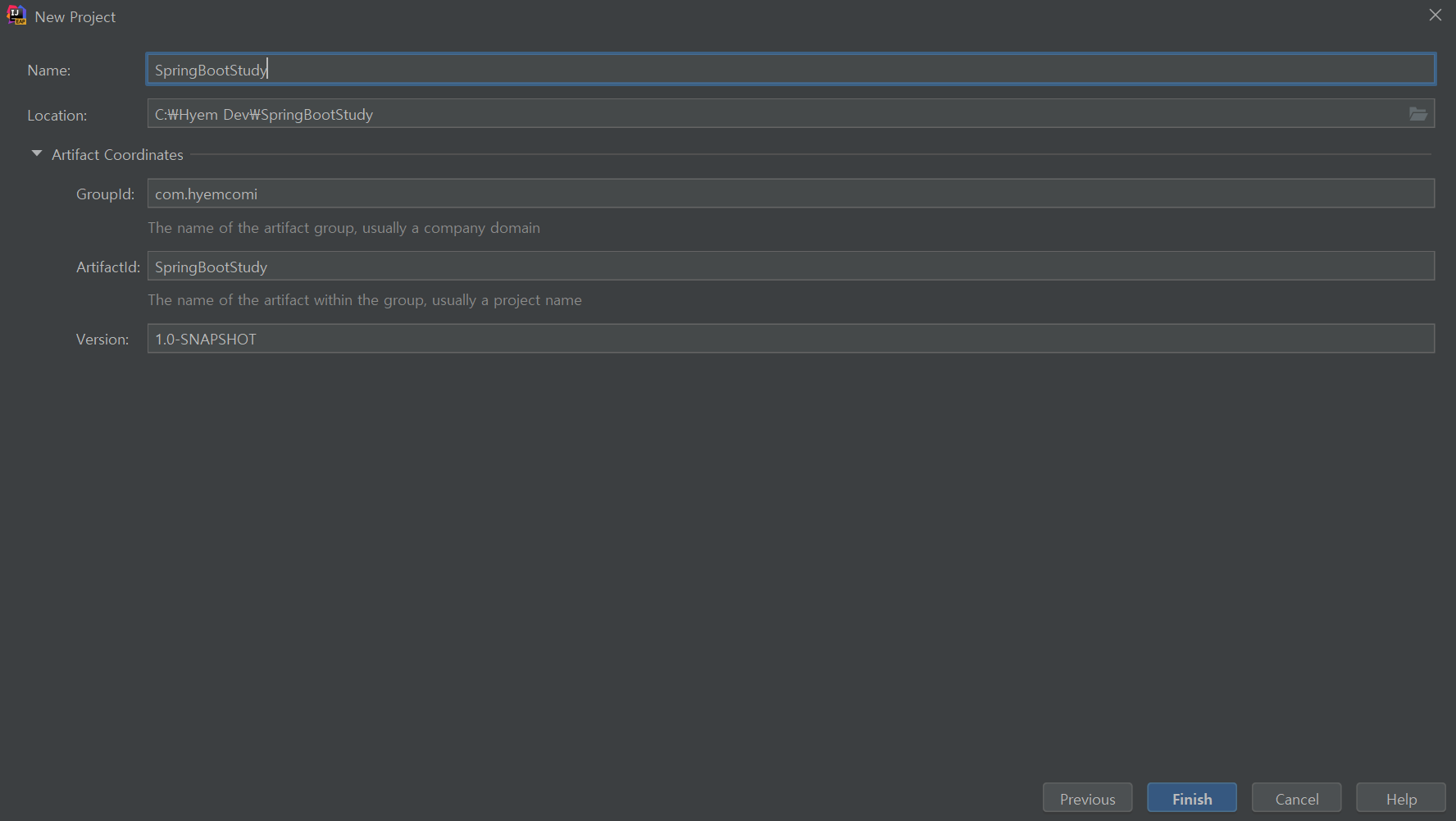Viewport: 1456px width, 821px height.
Task: Click the 'Artifact Coordinates' section label
Action: (x=117, y=154)
